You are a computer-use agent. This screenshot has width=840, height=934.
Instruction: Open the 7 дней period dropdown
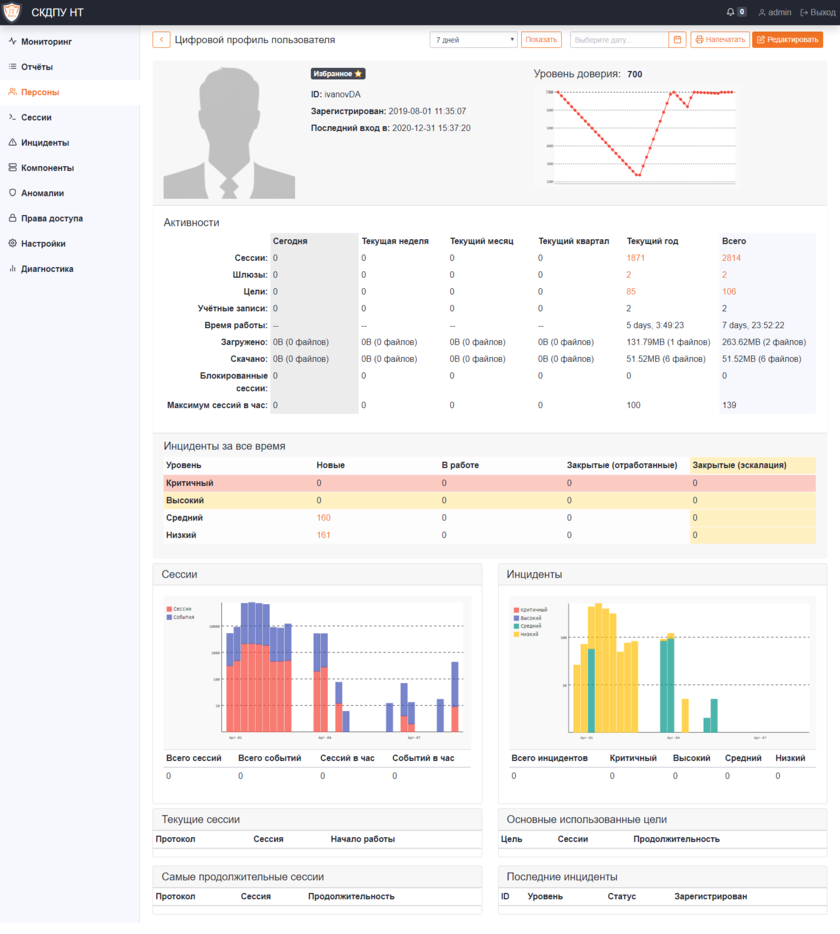click(x=473, y=40)
